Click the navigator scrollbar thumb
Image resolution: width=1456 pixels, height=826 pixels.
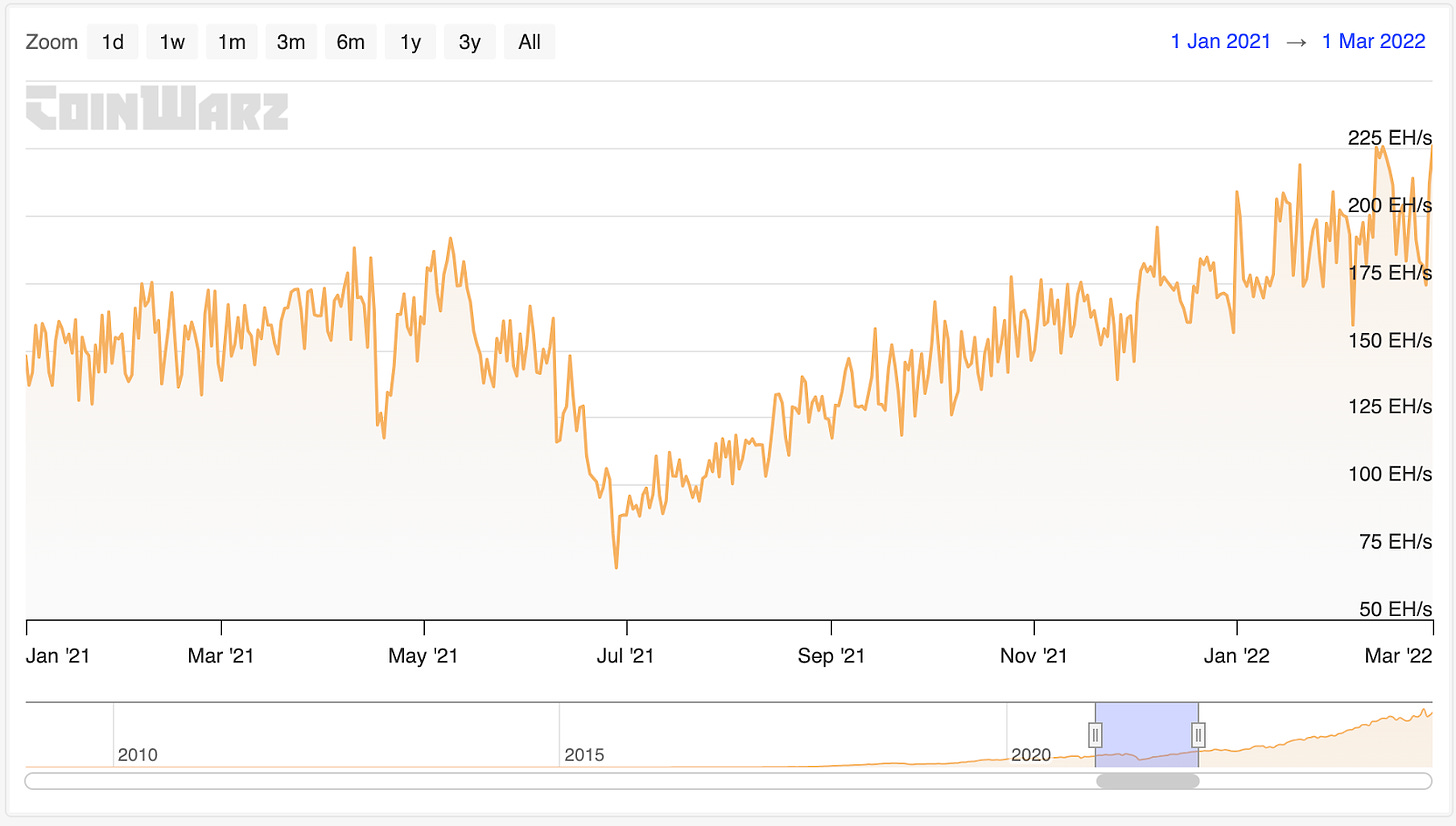pyautogui.click(x=1147, y=781)
